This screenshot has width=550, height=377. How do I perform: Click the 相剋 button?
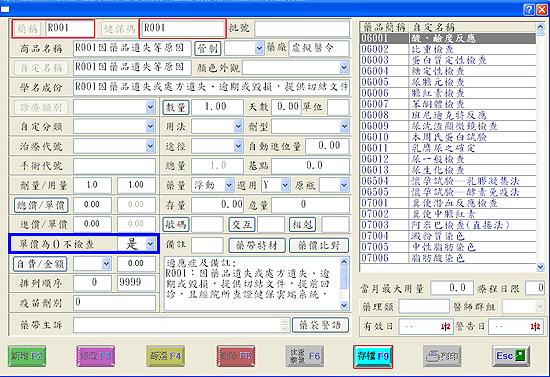click(302, 225)
